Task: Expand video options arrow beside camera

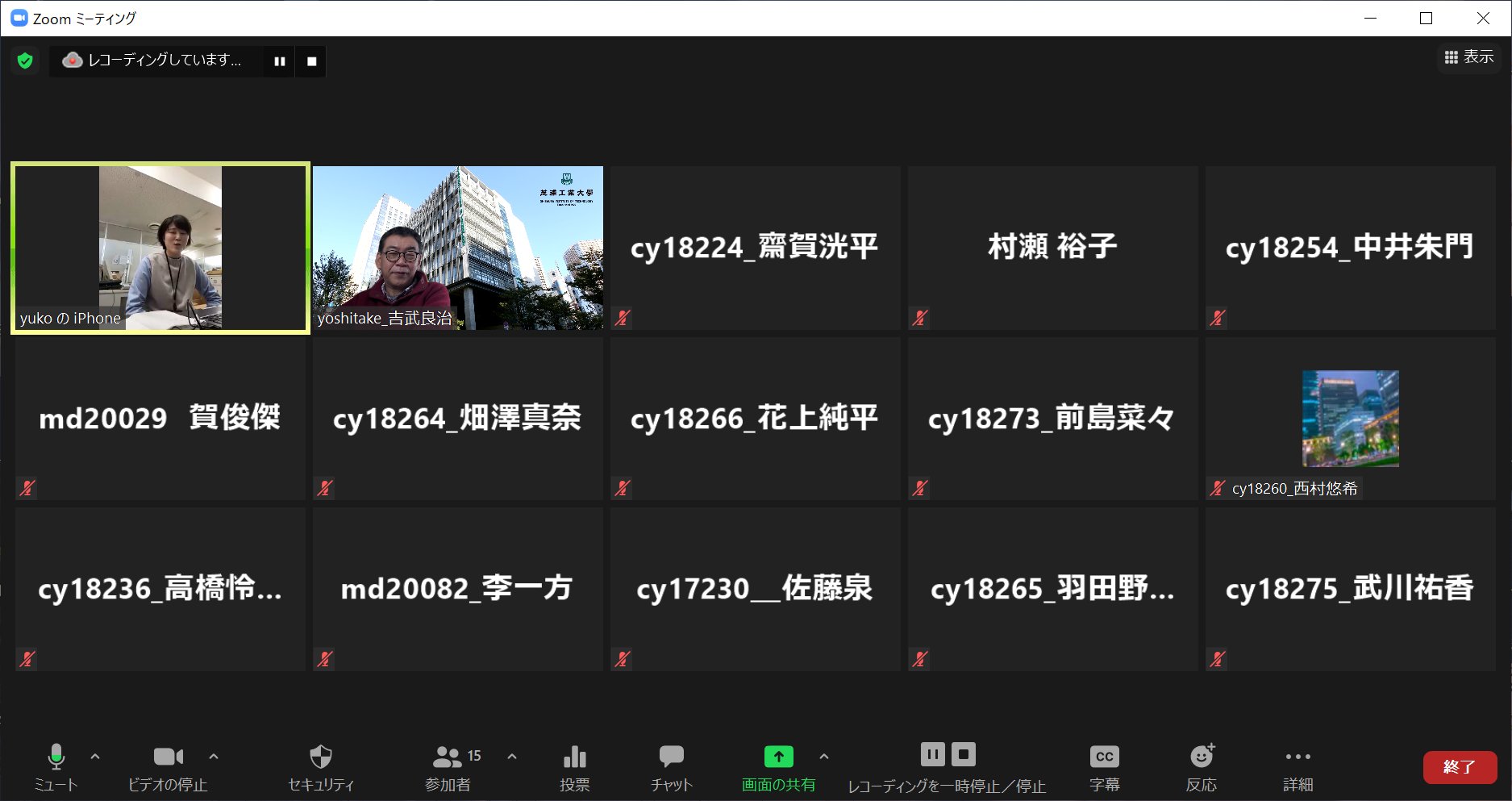Action: 214,757
